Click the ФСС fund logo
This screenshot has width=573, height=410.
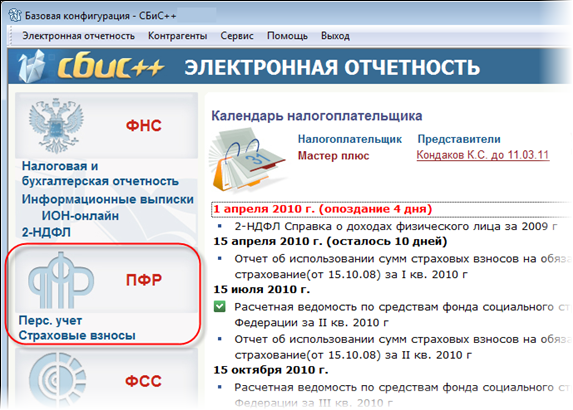[58, 380]
